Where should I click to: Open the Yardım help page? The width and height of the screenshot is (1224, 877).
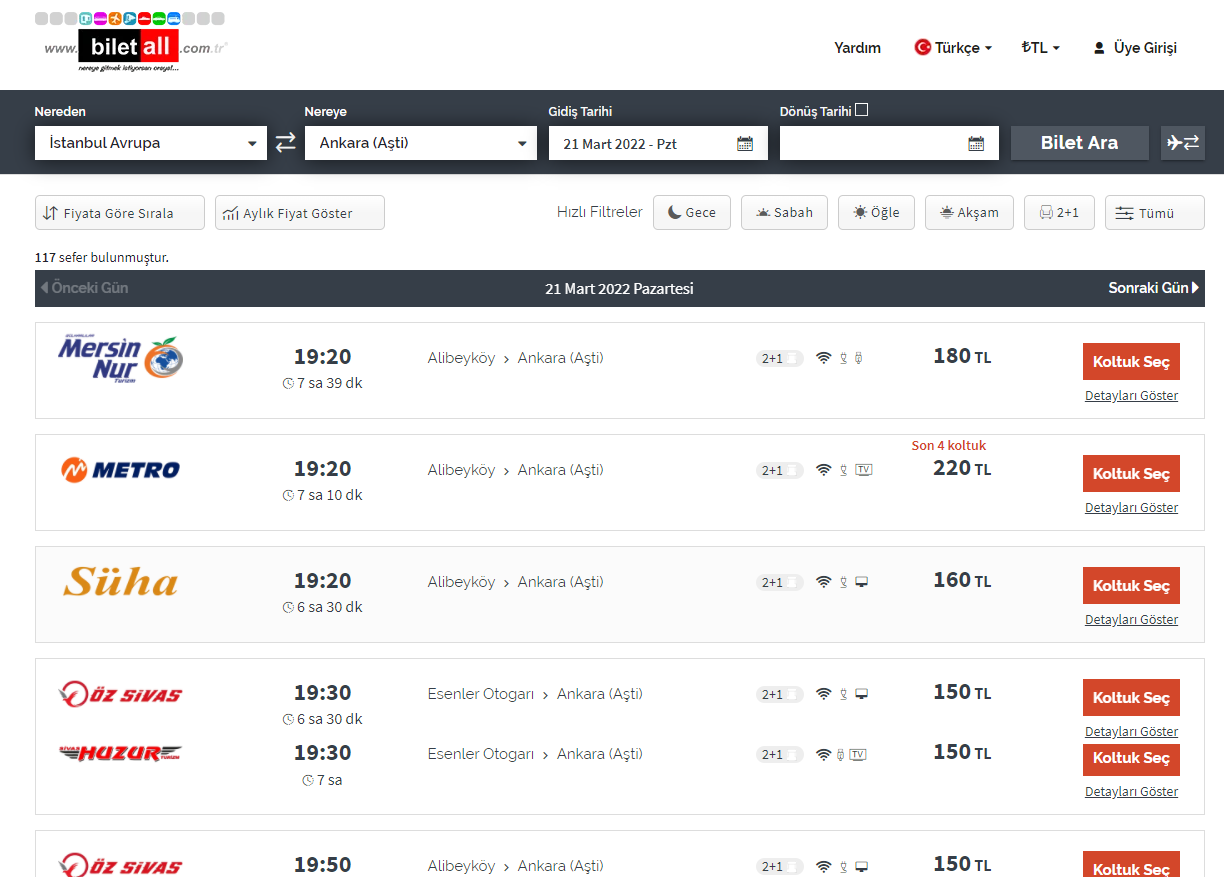pos(857,48)
